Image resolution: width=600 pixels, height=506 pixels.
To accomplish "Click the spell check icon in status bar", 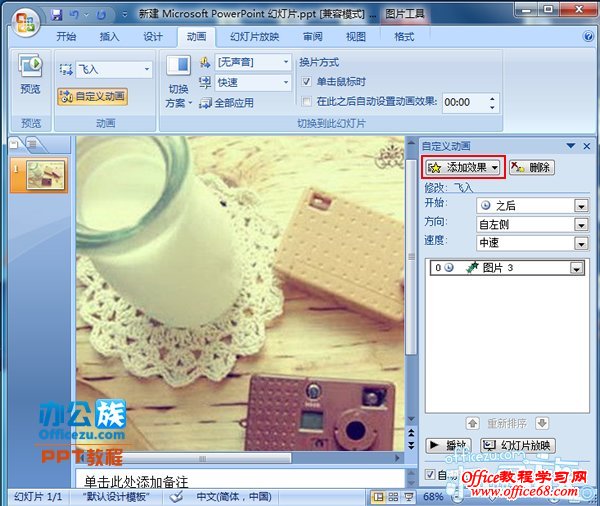I will [x=176, y=496].
